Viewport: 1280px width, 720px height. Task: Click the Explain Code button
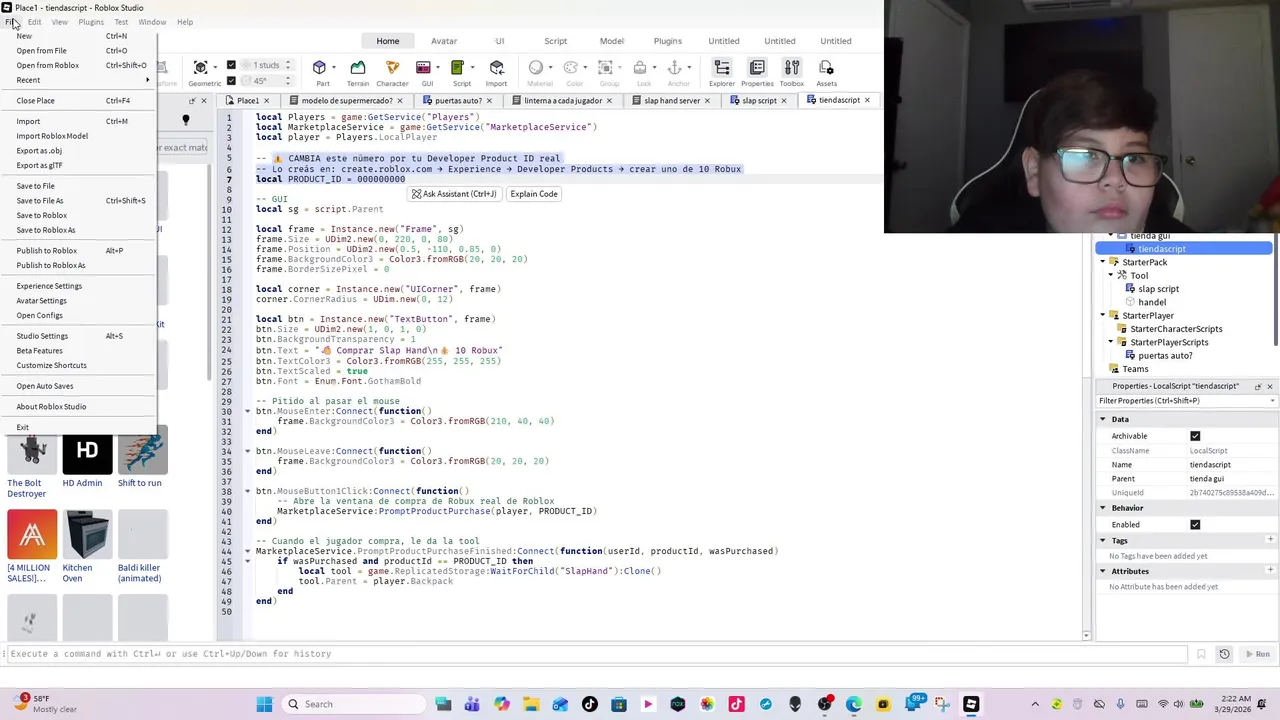[534, 194]
